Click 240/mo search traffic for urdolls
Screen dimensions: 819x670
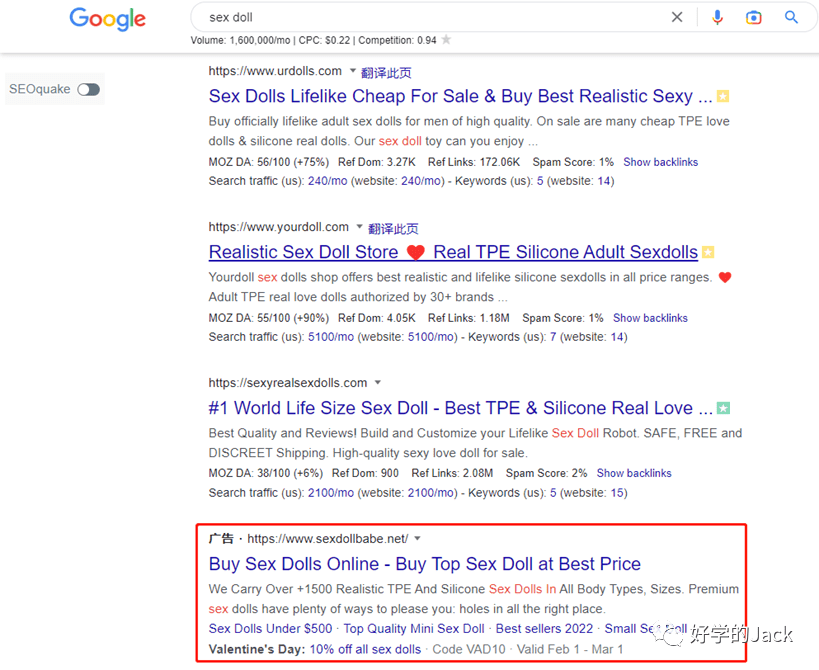(327, 181)
